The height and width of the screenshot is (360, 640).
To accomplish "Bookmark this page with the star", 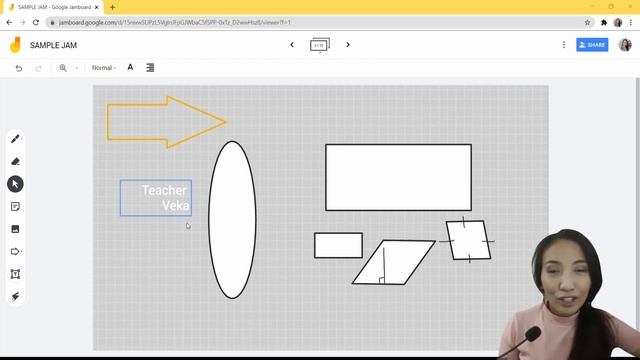I will coord(587,22).
